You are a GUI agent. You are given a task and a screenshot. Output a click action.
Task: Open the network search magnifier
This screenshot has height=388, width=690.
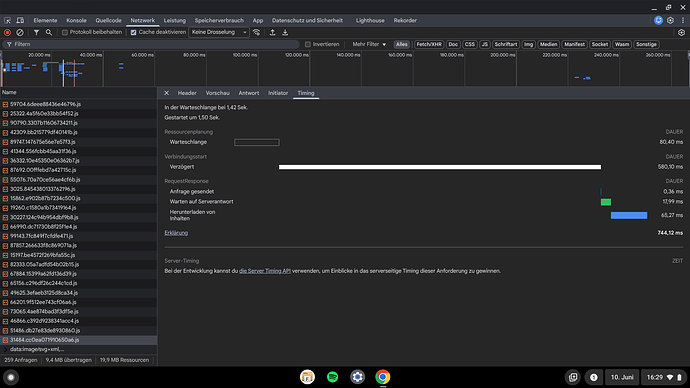49,33
